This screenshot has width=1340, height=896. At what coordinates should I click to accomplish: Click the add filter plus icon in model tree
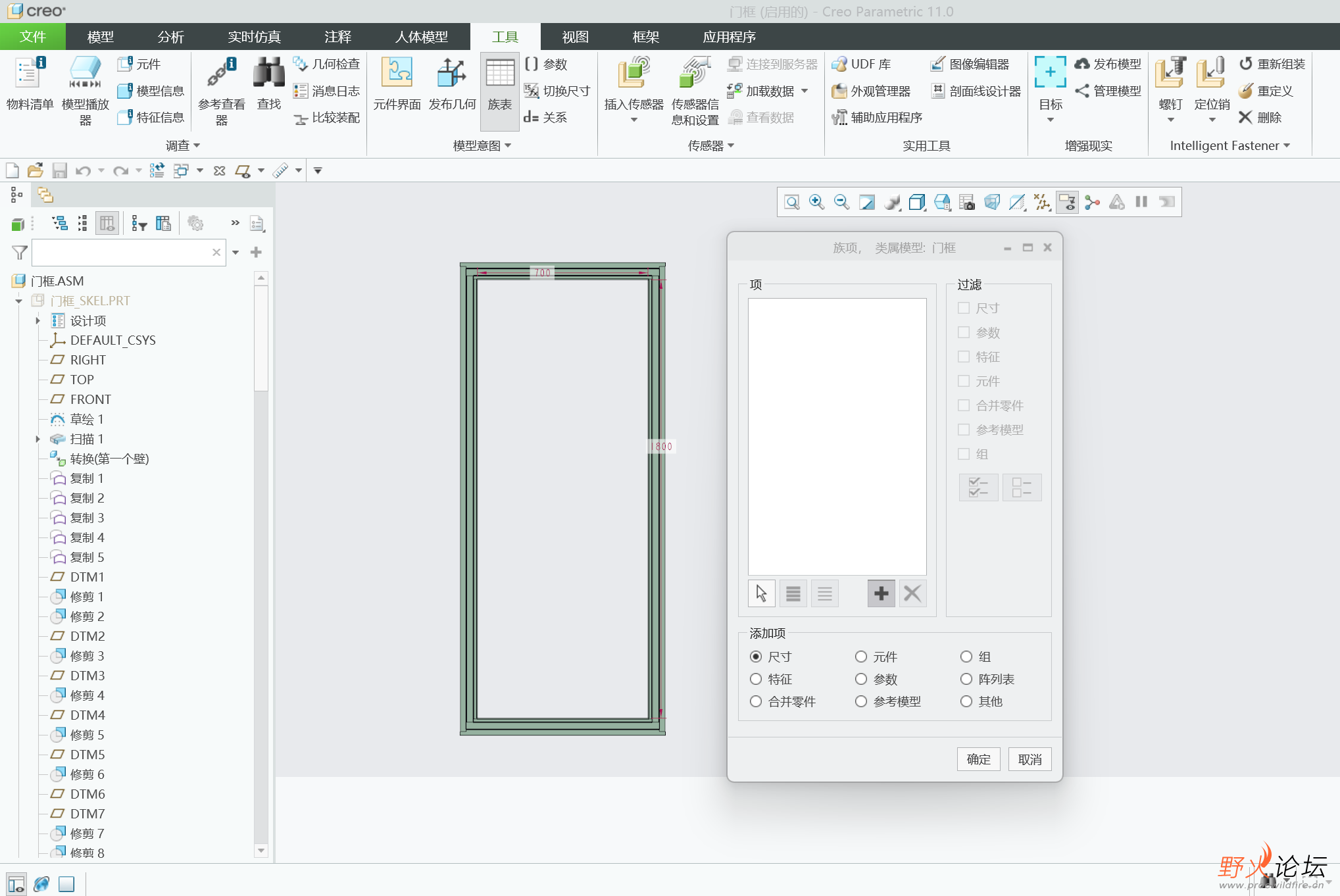pyautogui.click(x=257, y=252)
